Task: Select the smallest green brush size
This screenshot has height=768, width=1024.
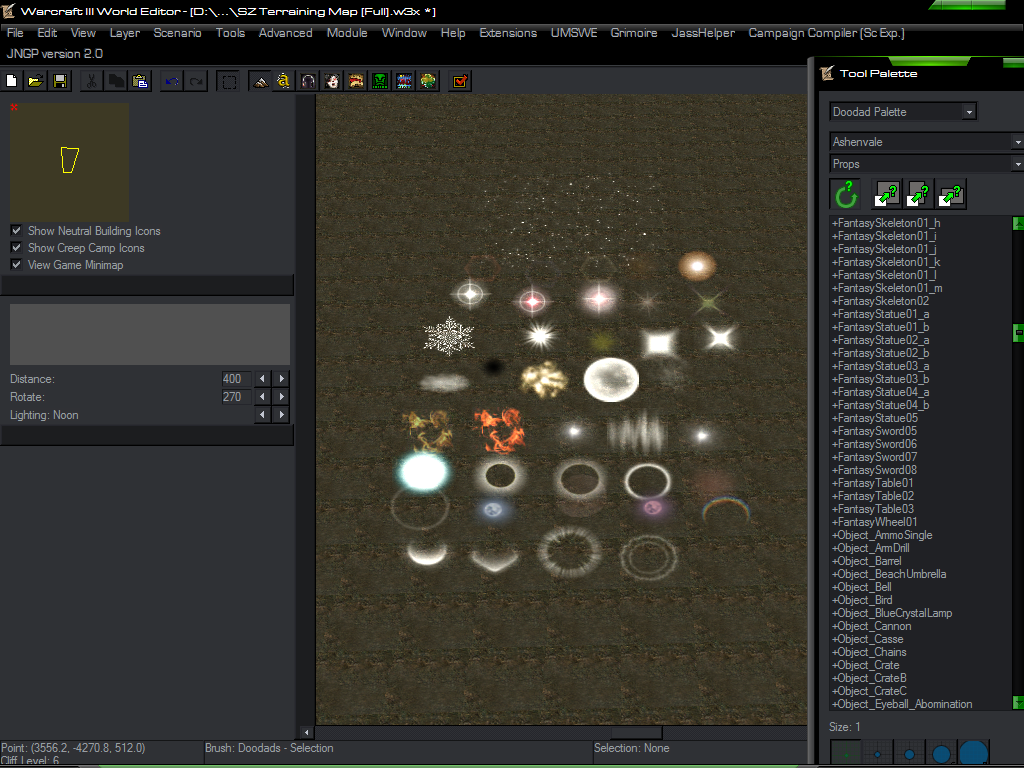Action: click(846, 753)
